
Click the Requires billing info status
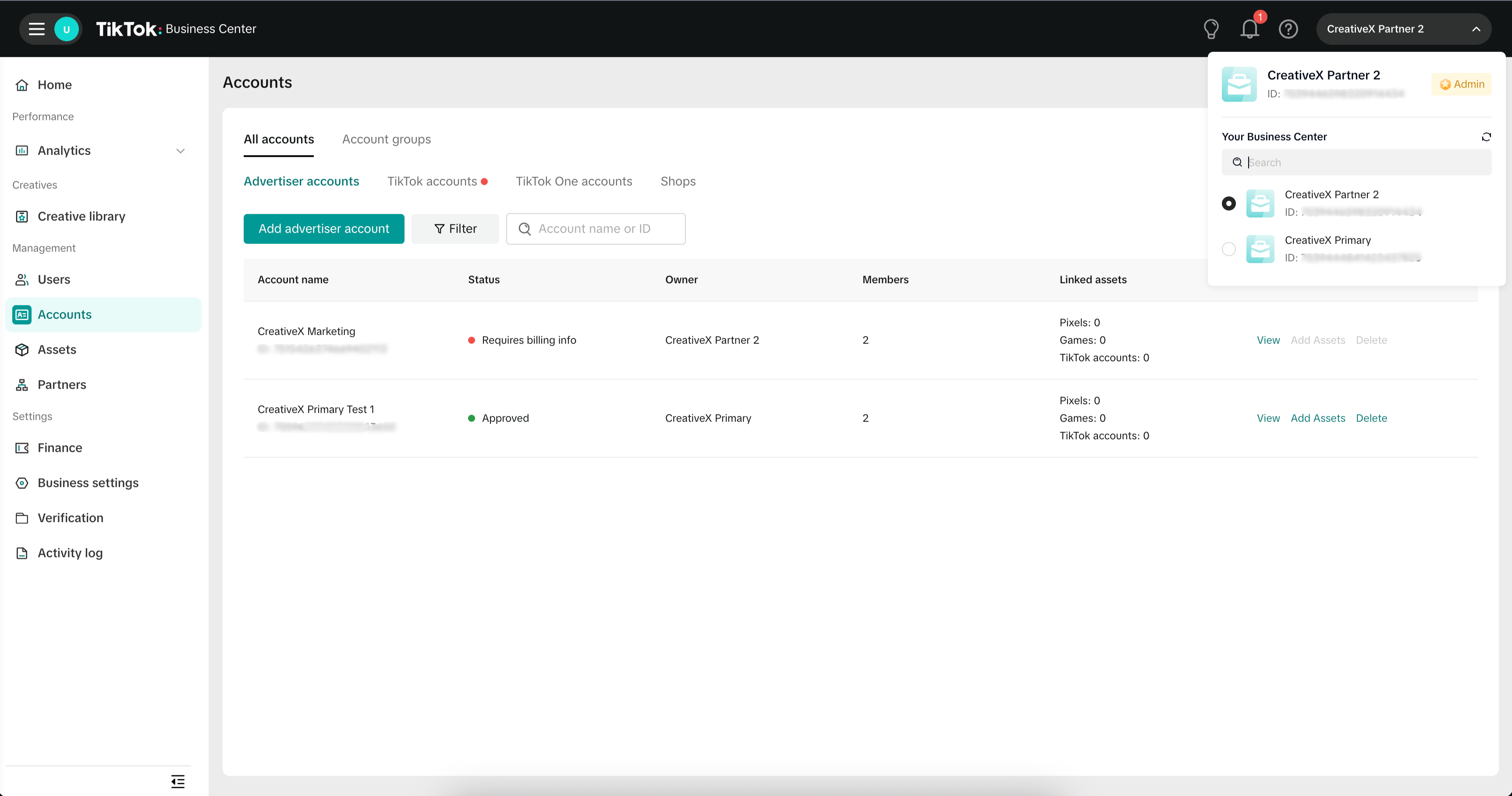tap(529, 340)
